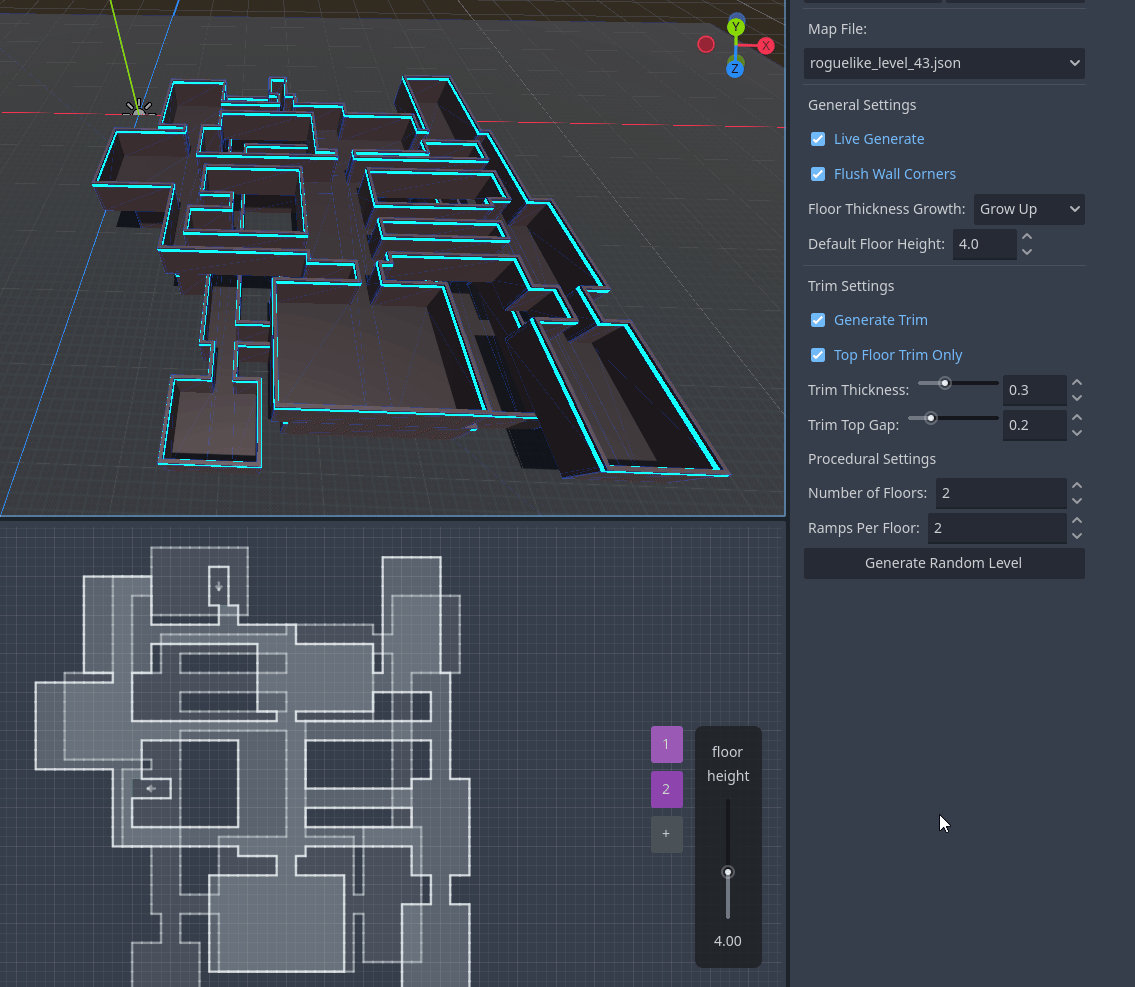Image resolution: width=1135 pixels, height=987 pixels.
Task: Click the Trim Top Gap slider handle
Action: click(931, 418)
